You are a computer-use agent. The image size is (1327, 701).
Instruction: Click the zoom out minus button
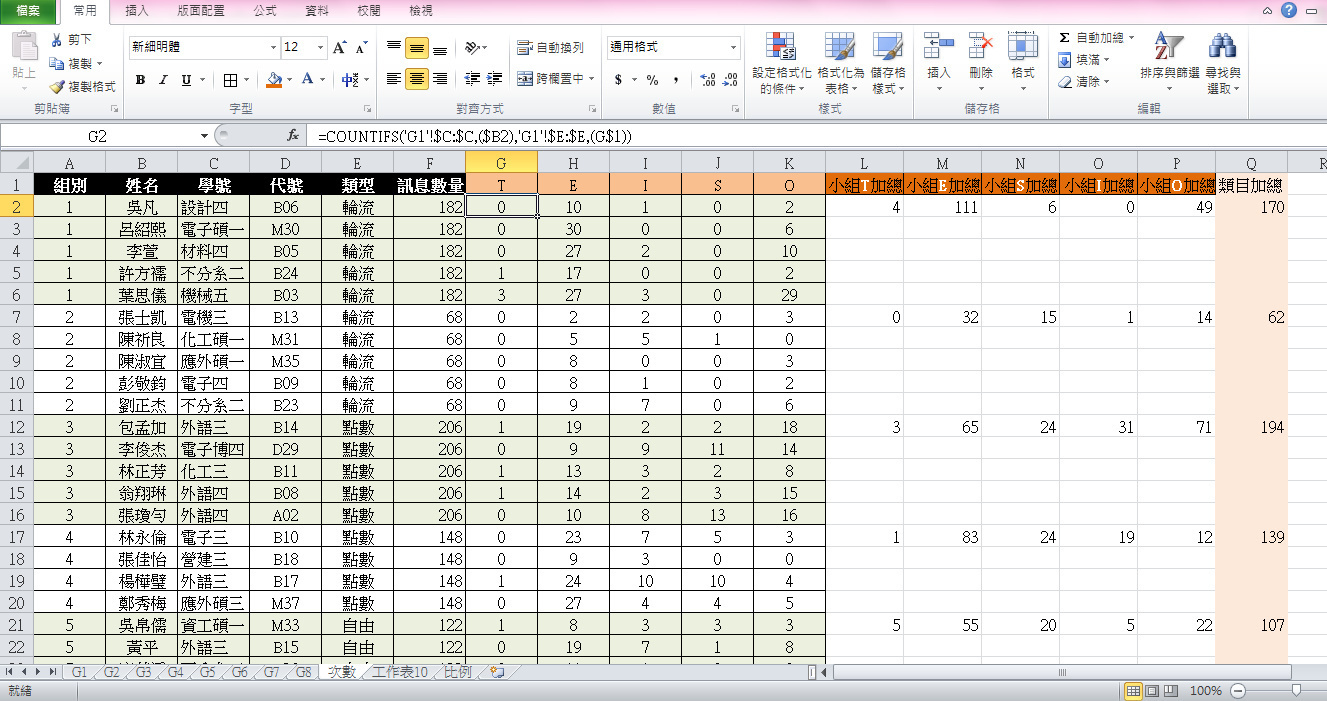pos(1238,691)
